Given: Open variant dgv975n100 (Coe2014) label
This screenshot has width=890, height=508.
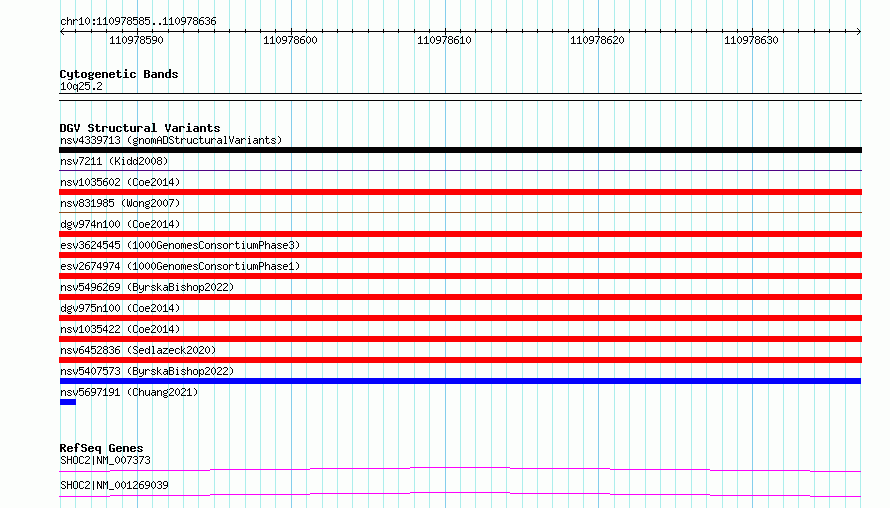Looking at the screenshot, I should coord(120,308).
